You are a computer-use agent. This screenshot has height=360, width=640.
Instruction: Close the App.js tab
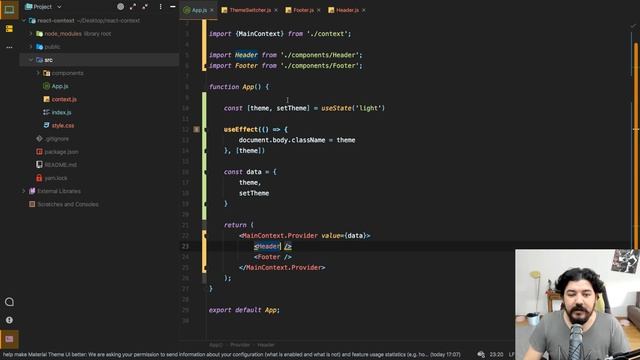(212, 10)
